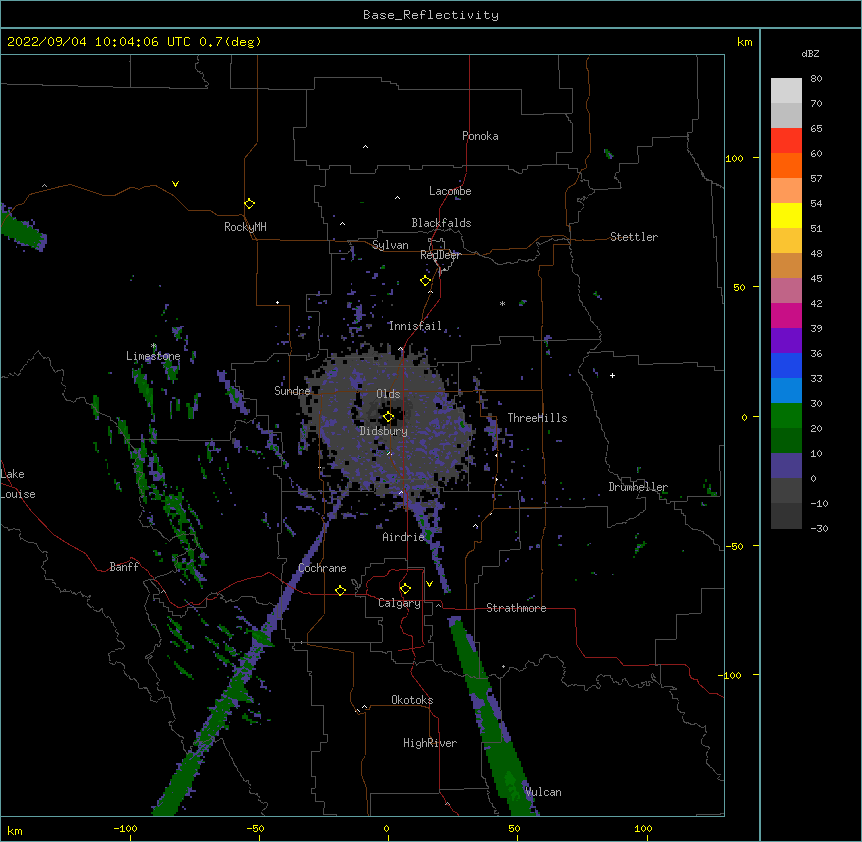862x842 pixels.
Task: Click the yellow V marker east of Calgary diamond
Action: [429, 584]
